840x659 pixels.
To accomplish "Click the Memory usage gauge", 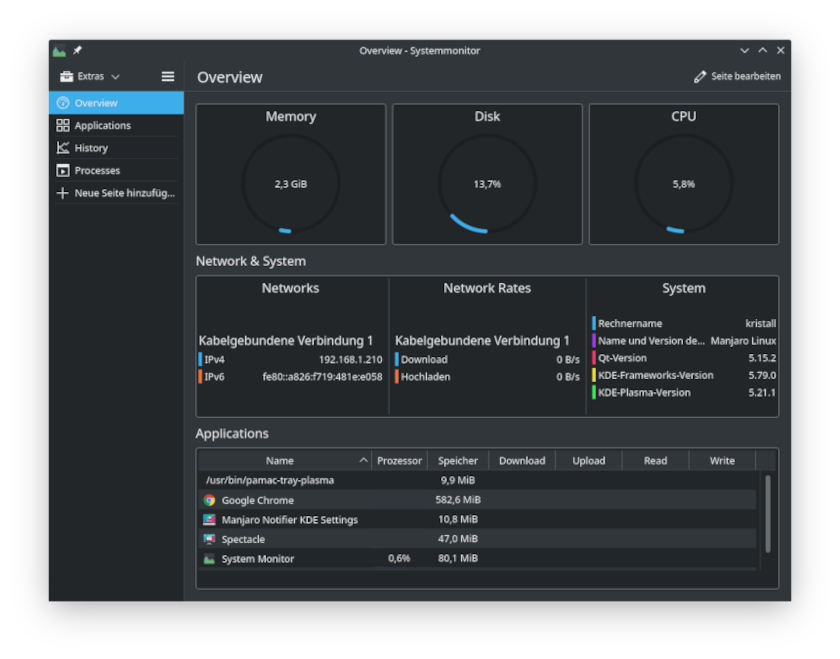I will [x=291, y=184].
